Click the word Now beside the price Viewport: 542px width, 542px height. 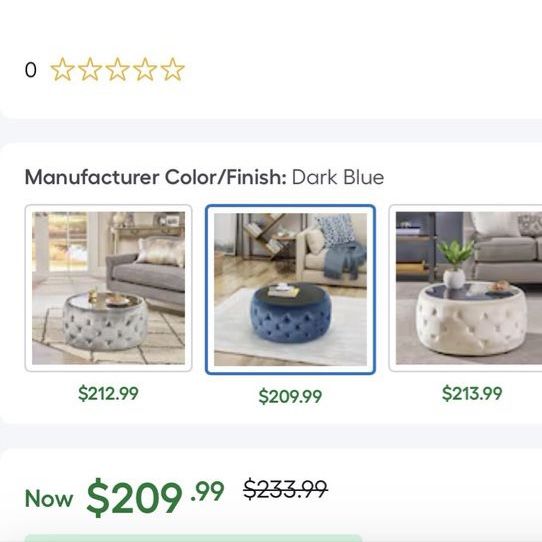pyautogui.click(x=49, y=499)
